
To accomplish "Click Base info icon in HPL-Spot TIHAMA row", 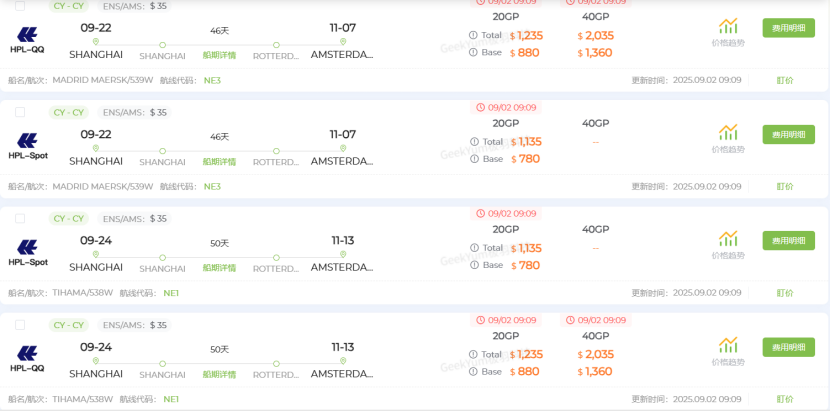I will point(474,265).
